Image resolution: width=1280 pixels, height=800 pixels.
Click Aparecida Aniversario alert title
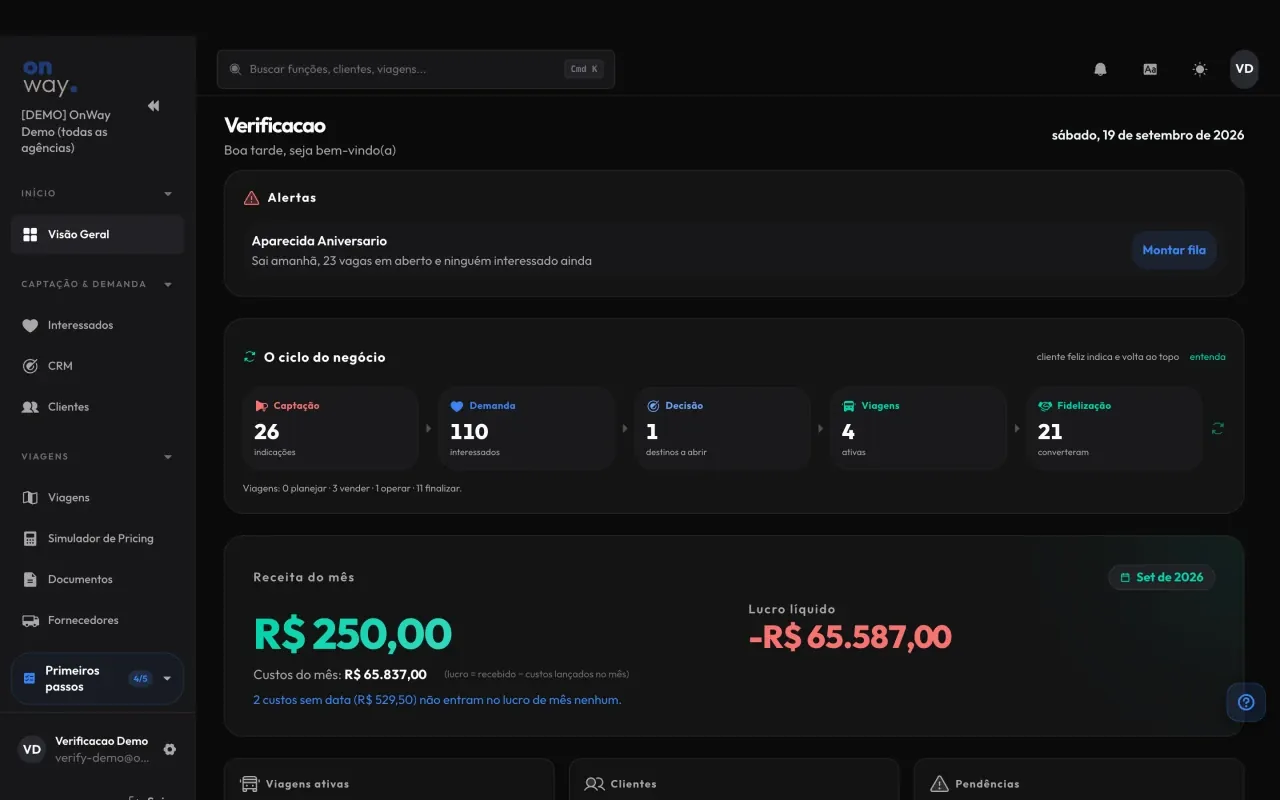click(319, 241)
